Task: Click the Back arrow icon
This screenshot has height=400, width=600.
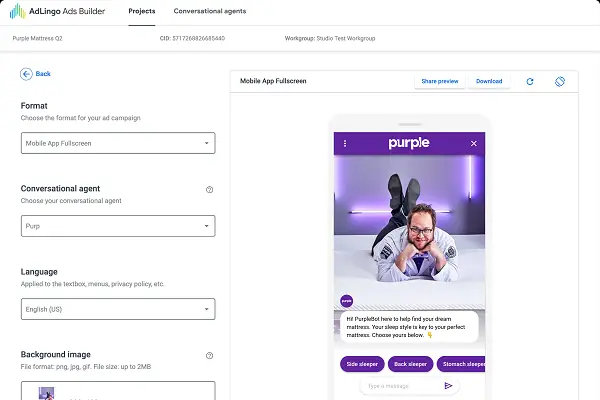Action: 26,74
